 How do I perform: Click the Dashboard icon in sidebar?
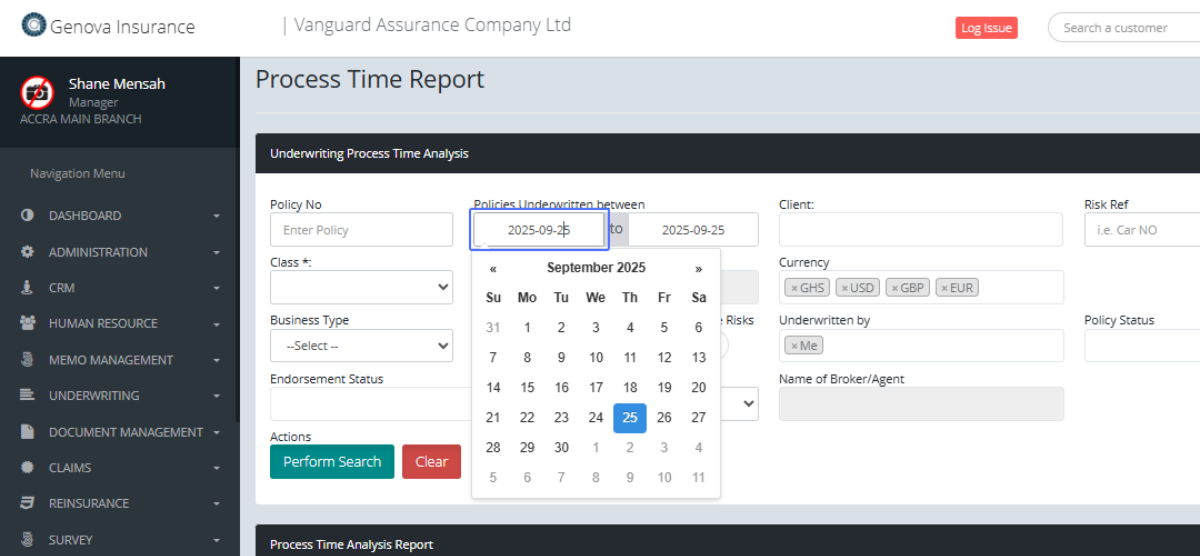click(27, 216)
